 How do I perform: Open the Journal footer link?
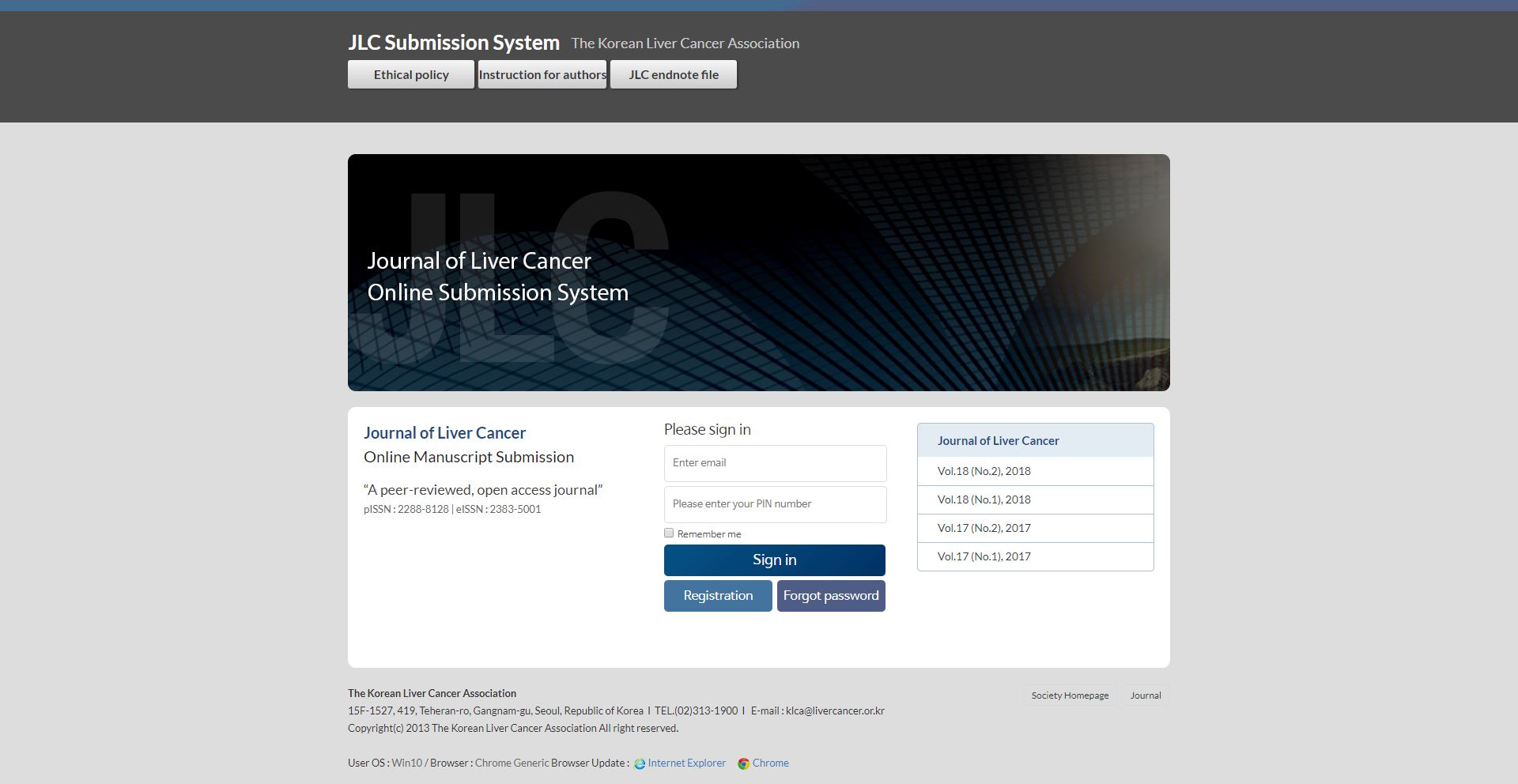click(x=1146, y=695)
